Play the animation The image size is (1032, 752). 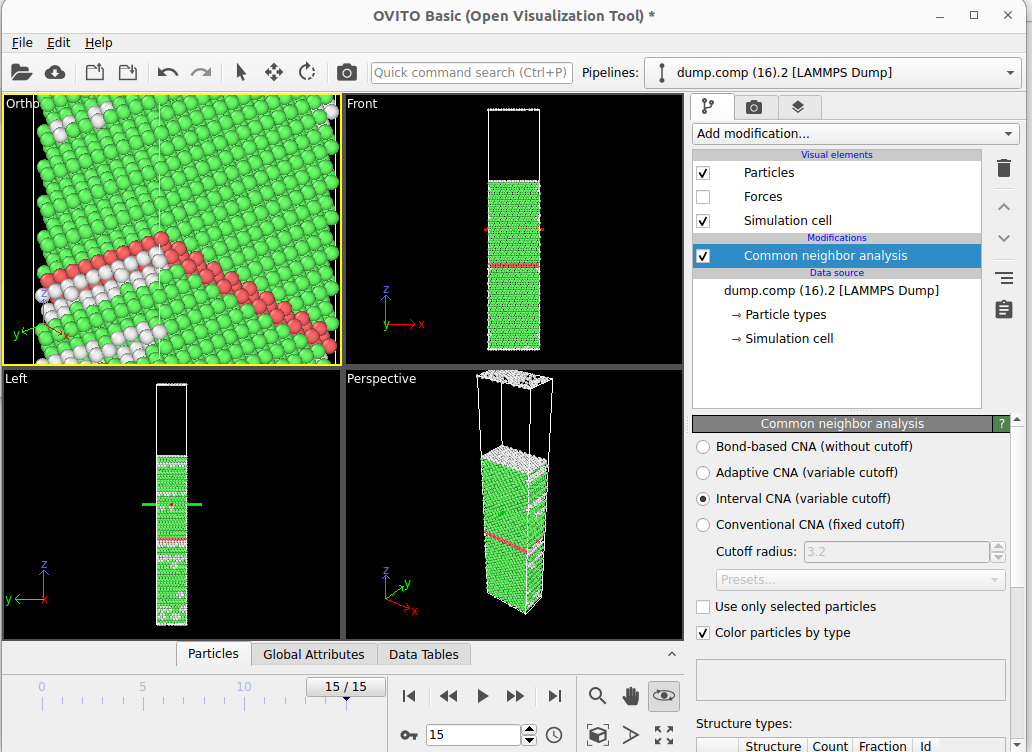coord(482,696)
